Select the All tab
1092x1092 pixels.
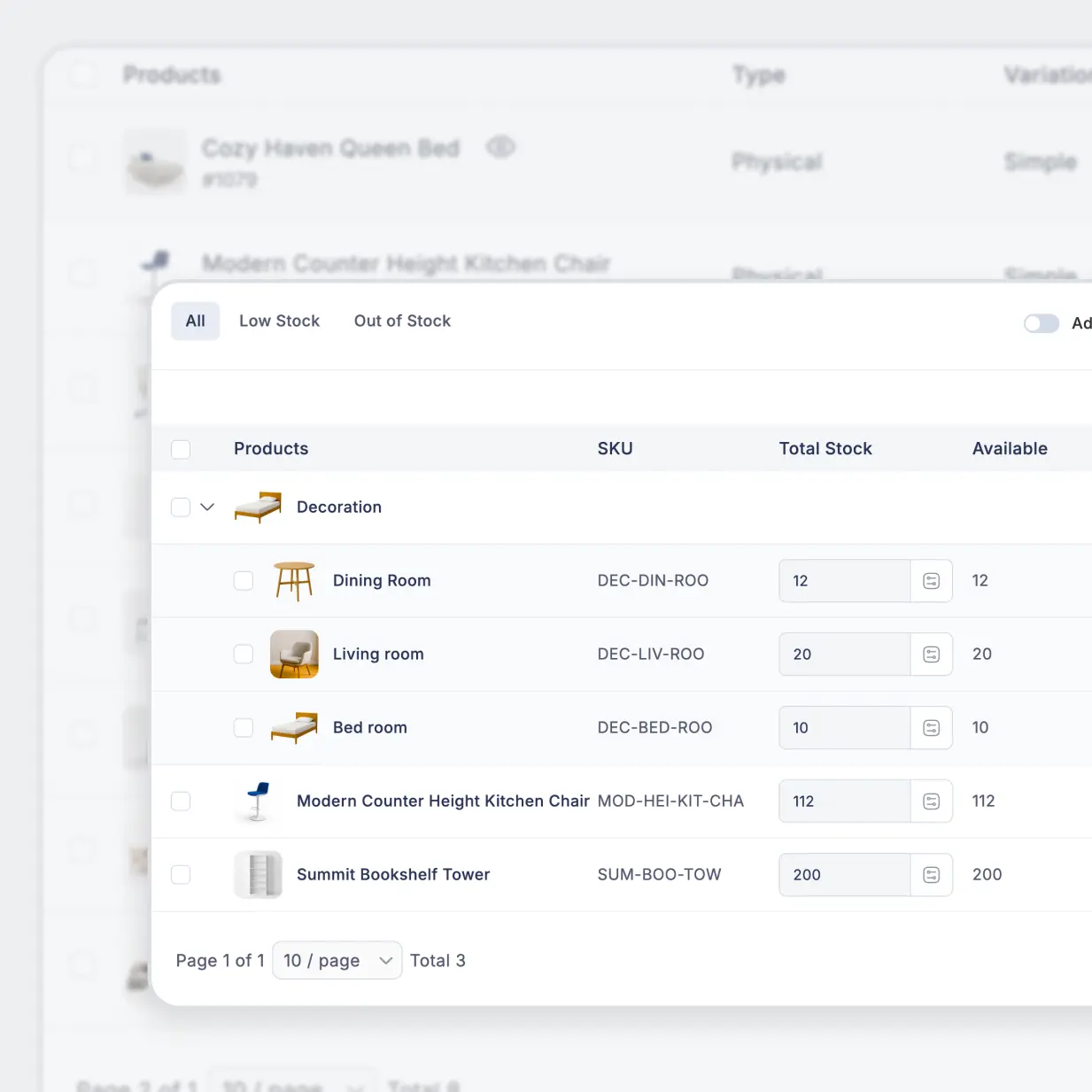[x=196, y=321]
